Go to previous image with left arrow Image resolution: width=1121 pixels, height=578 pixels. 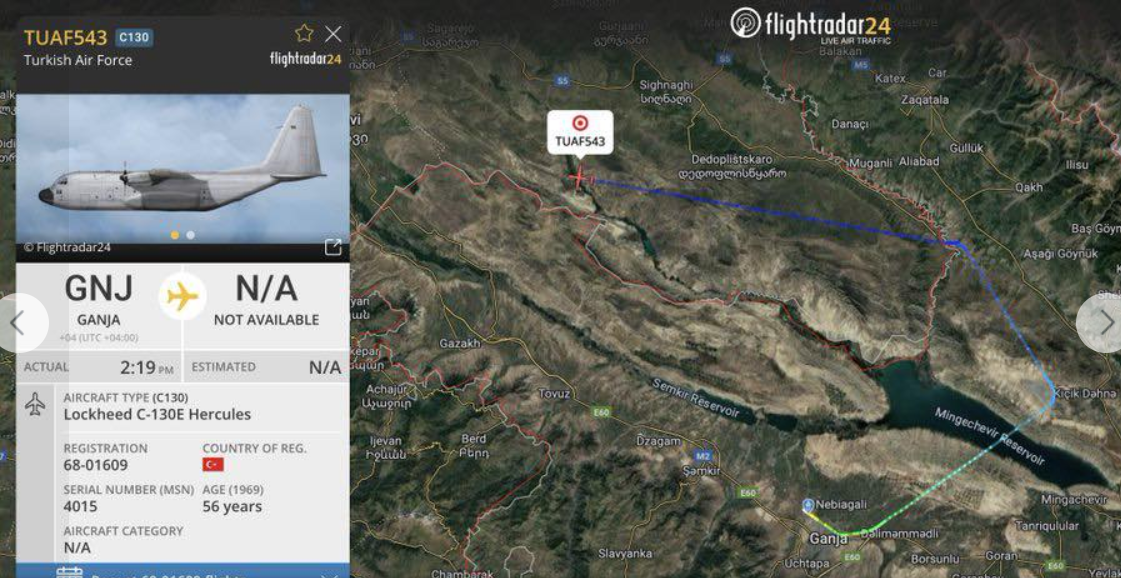(19, 323)
